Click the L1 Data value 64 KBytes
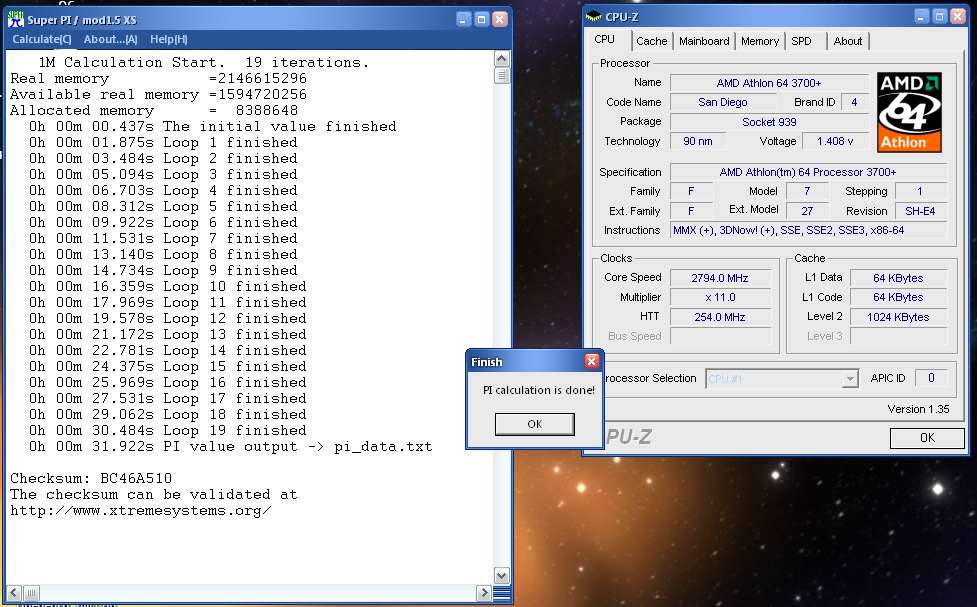This screenshot has width=977, height=607. click(x=898, y=278)
